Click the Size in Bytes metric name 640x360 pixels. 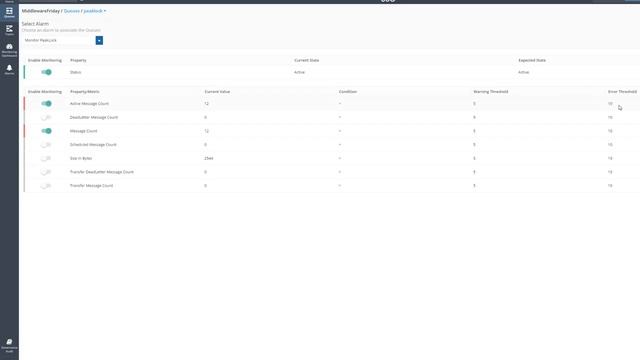click(81, 158)
